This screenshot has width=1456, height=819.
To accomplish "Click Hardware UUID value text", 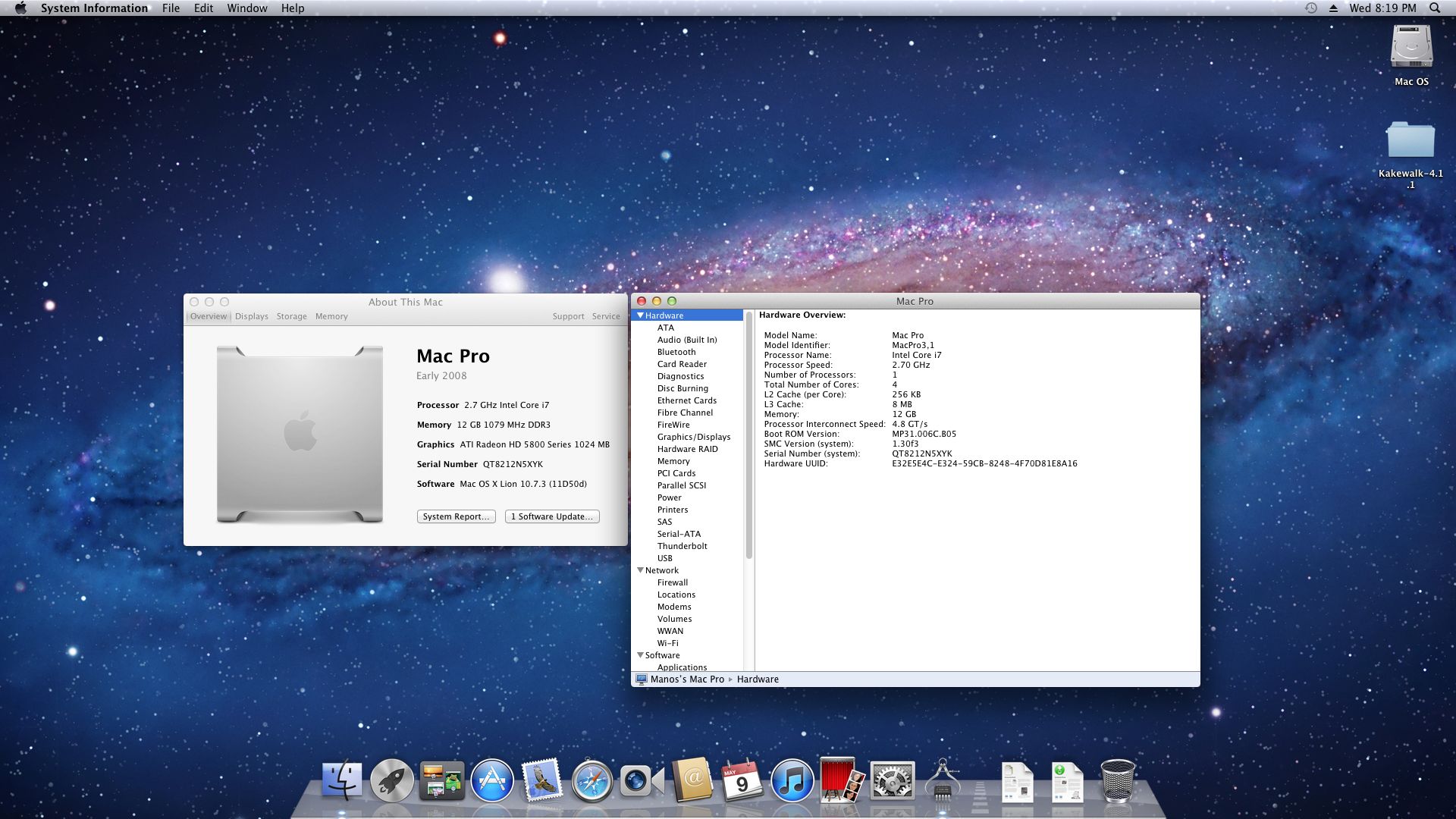I will (x=984, y=463).
